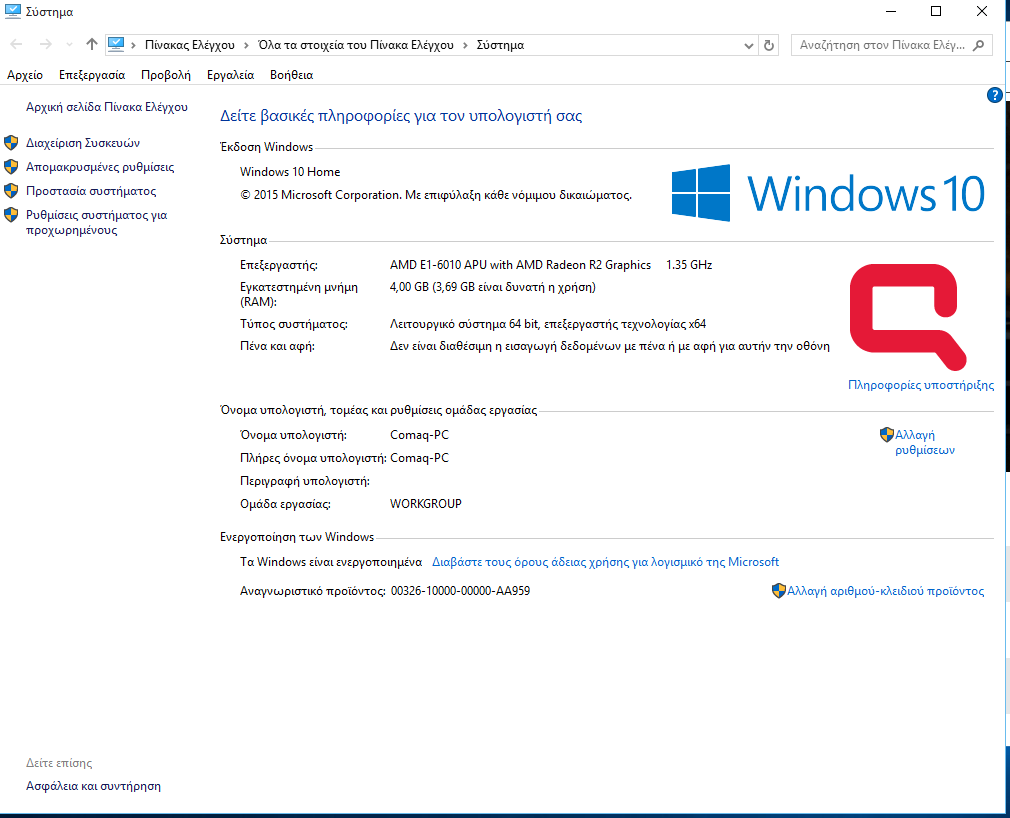The width and height of the screenshot is (1010, 818).
Task: Click the Compaq Q logo
Action: (908, 317)
